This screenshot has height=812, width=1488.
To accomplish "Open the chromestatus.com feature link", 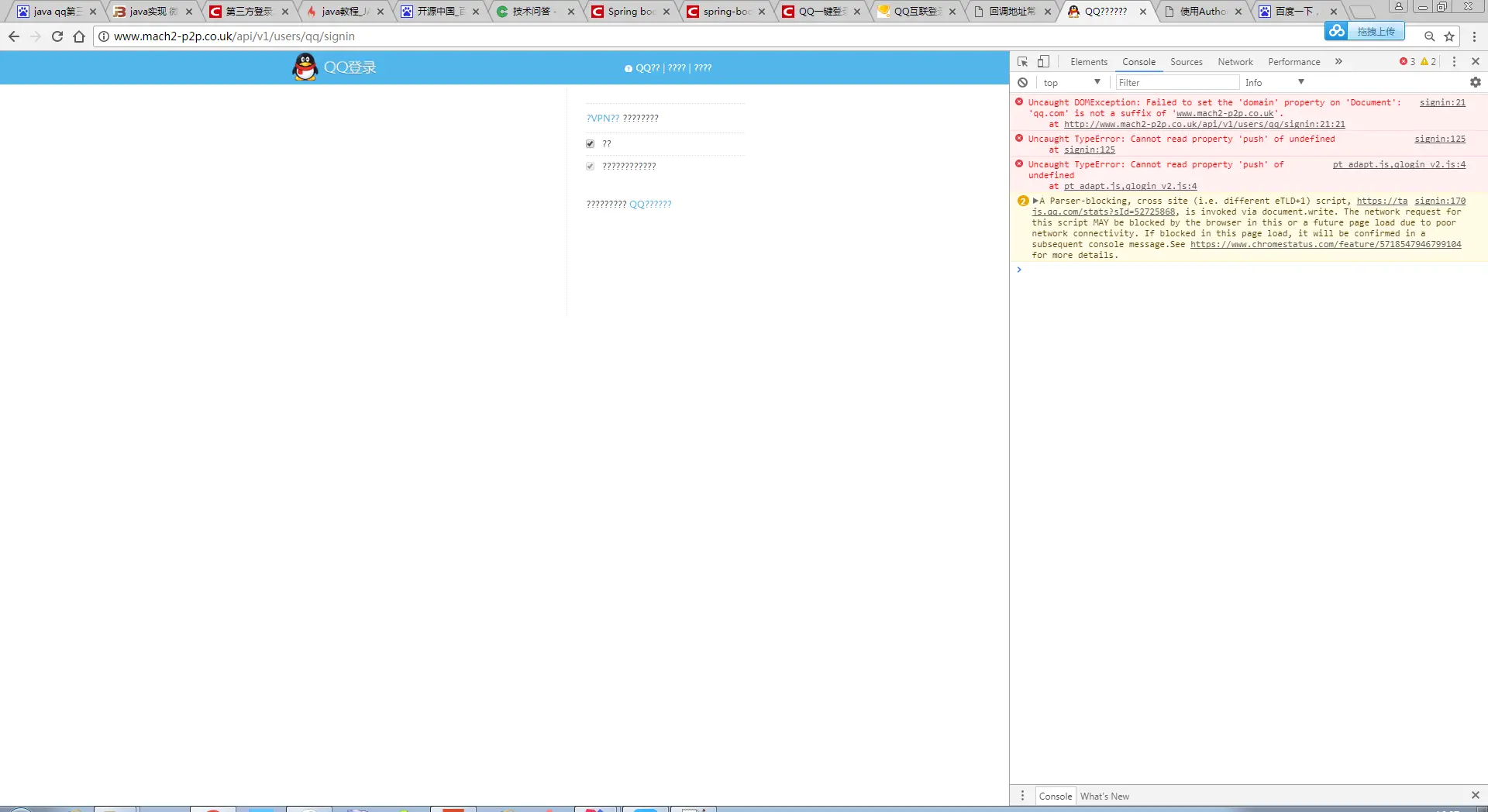I will coord(1325,244).
